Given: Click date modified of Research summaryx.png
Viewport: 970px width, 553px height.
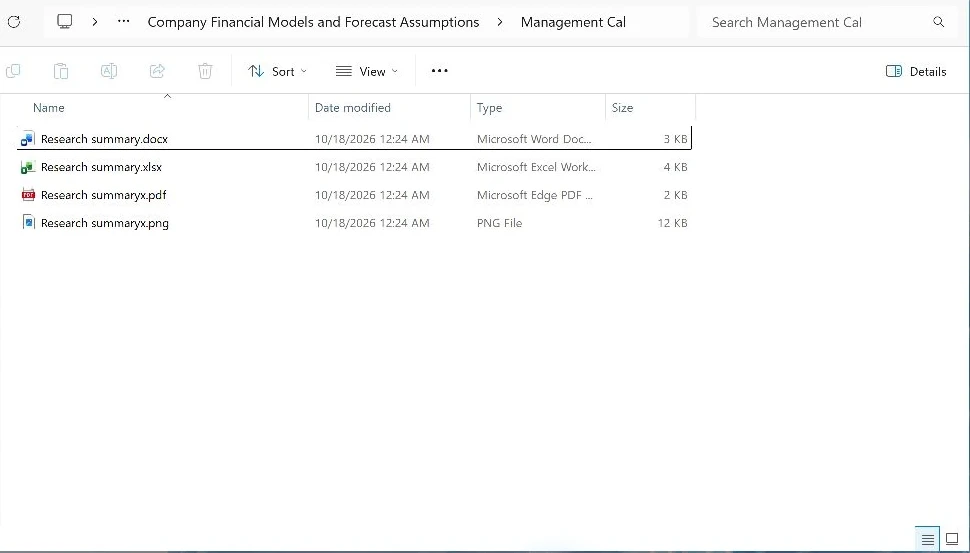Looking at the screenshot, I should pyautogui.click(x=372, y=223).
